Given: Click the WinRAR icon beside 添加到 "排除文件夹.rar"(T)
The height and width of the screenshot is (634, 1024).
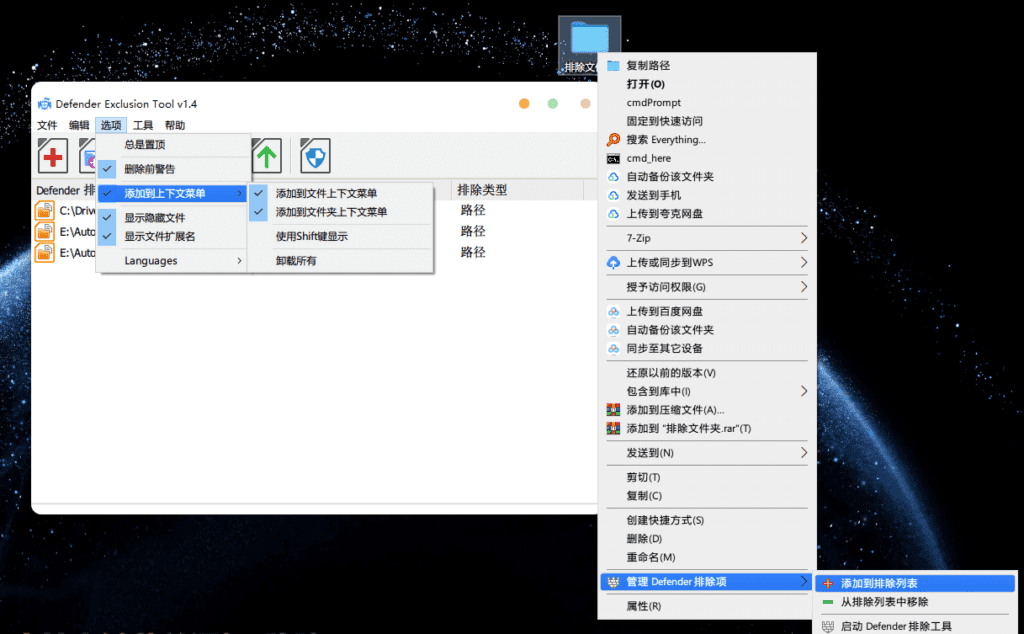Looking at the screenshot, I should click(613, 428).
